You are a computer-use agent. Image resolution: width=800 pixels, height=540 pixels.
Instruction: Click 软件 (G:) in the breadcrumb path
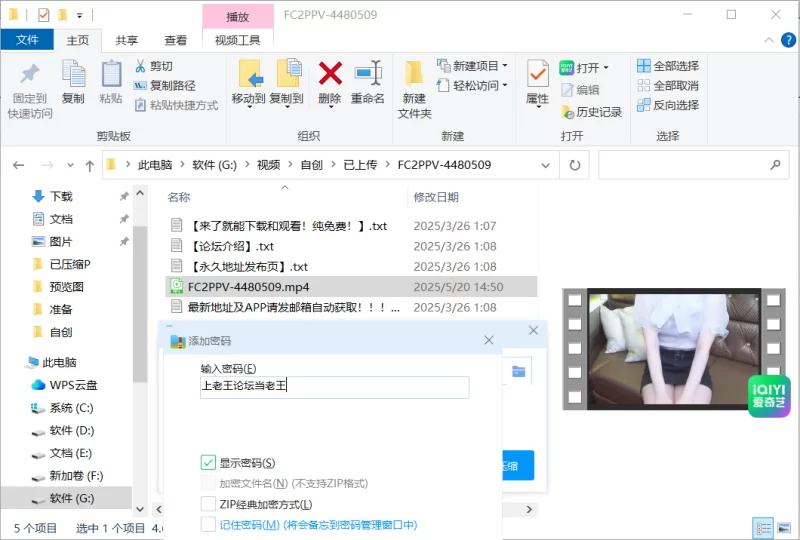[214, 165]
